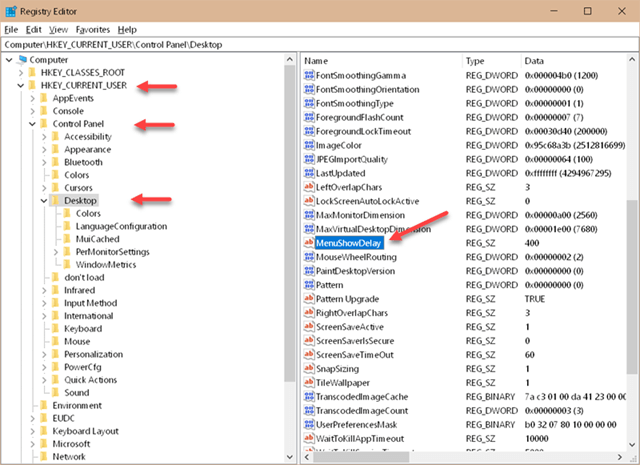Click the WaitToKillAppTimeout string icon
640x465 pixels.
(x=309, y=438)
